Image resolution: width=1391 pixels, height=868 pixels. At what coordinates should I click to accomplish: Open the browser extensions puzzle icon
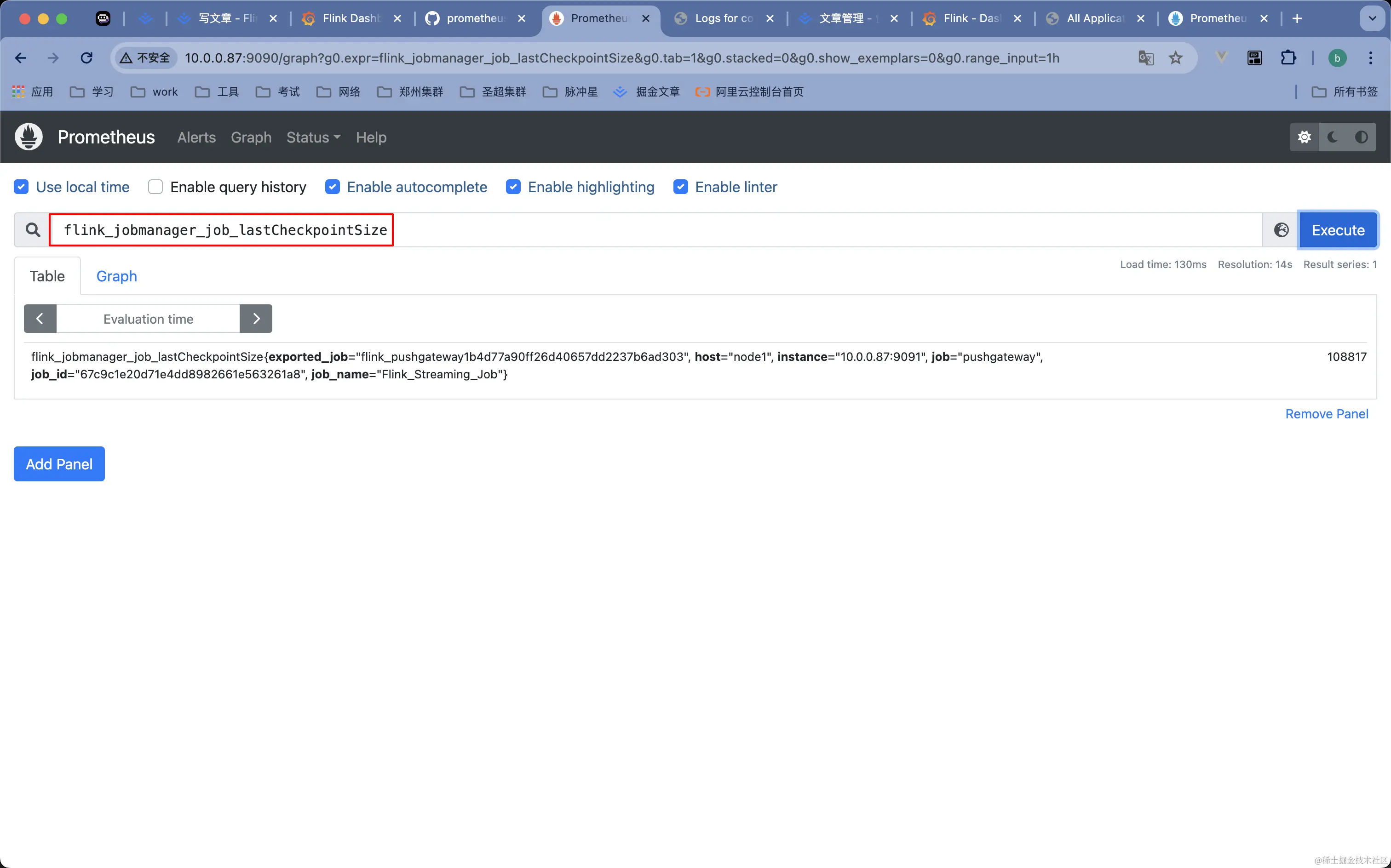pos(1288,58)
